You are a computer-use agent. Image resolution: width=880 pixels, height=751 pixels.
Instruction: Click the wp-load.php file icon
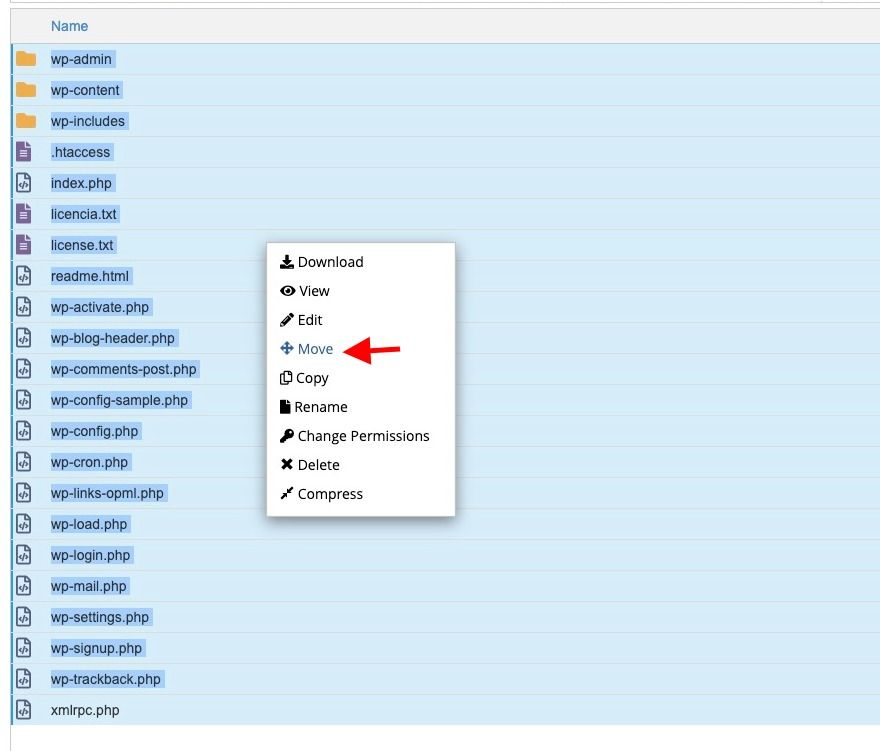[x=24, y=524]
